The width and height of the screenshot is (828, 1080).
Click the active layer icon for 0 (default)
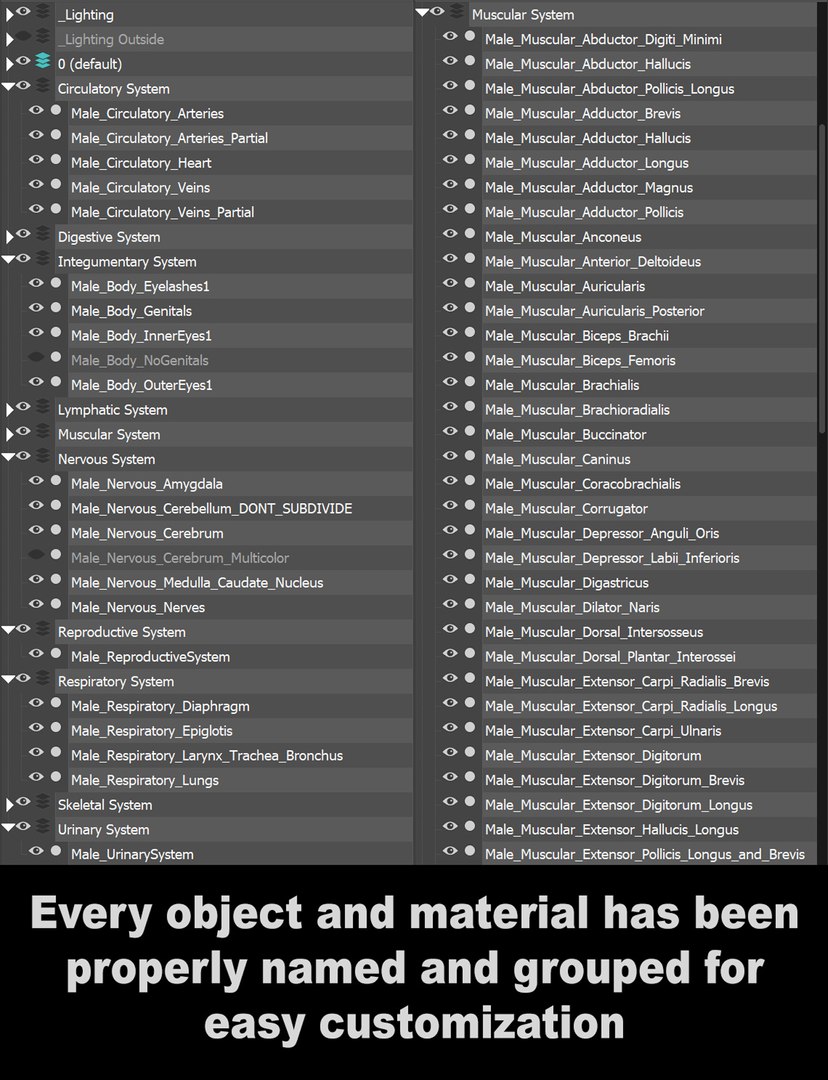(x=43, y=61)
